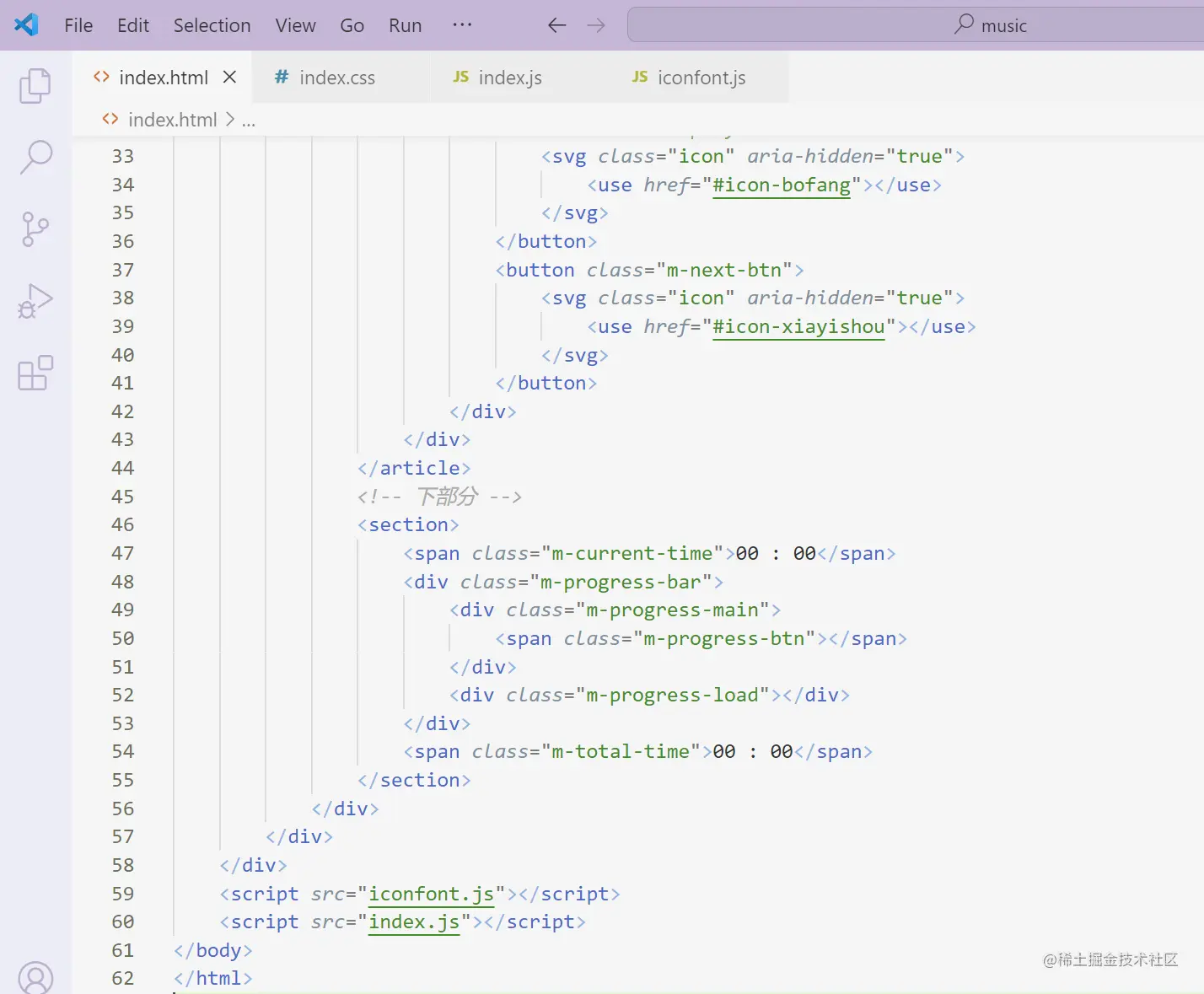This screenshot has width=1204, height=994.
Task: Click the music command center search box
Action: 916,25
